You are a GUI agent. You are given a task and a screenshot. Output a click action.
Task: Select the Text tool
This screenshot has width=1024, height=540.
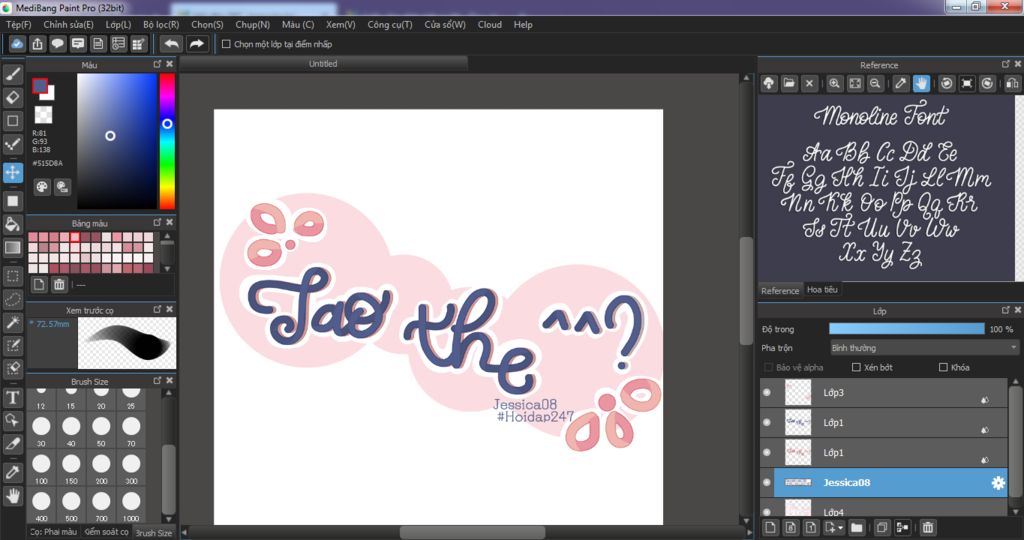coord(12,397)
